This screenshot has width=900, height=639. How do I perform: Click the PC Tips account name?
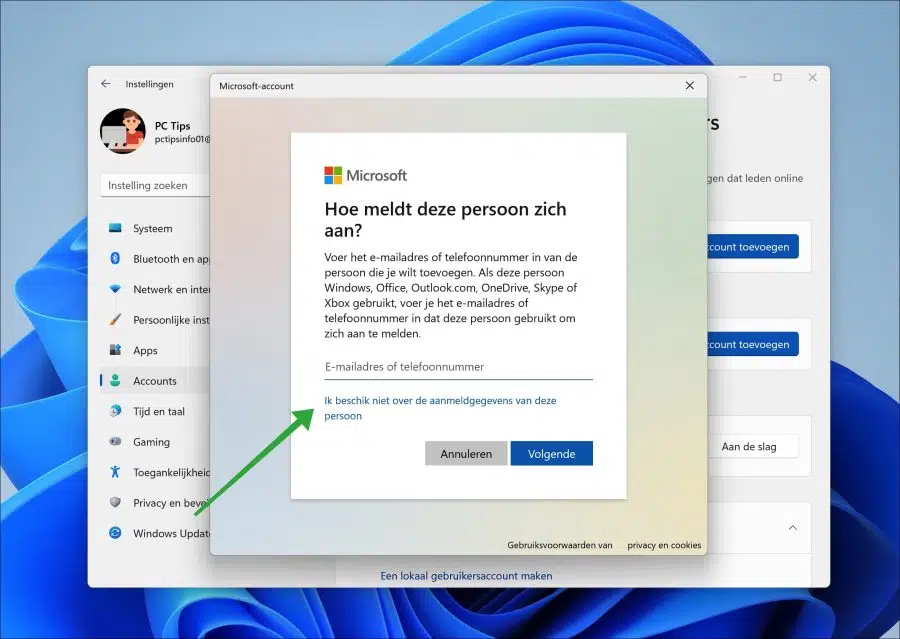point(172,126)
